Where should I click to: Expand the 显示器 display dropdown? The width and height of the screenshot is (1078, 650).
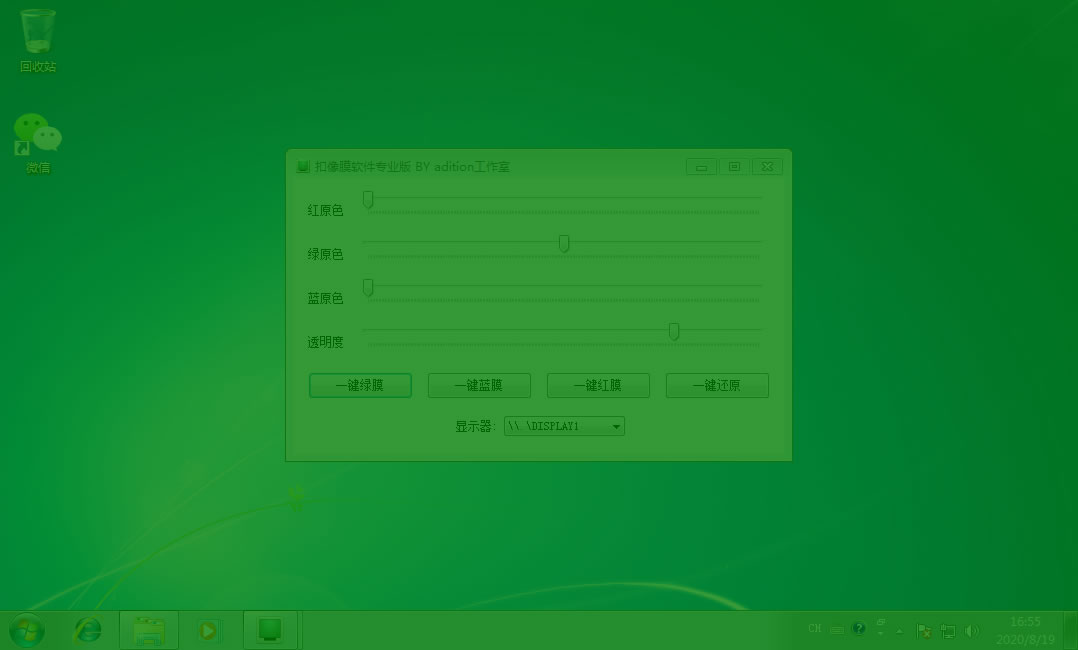coord(616,427)
